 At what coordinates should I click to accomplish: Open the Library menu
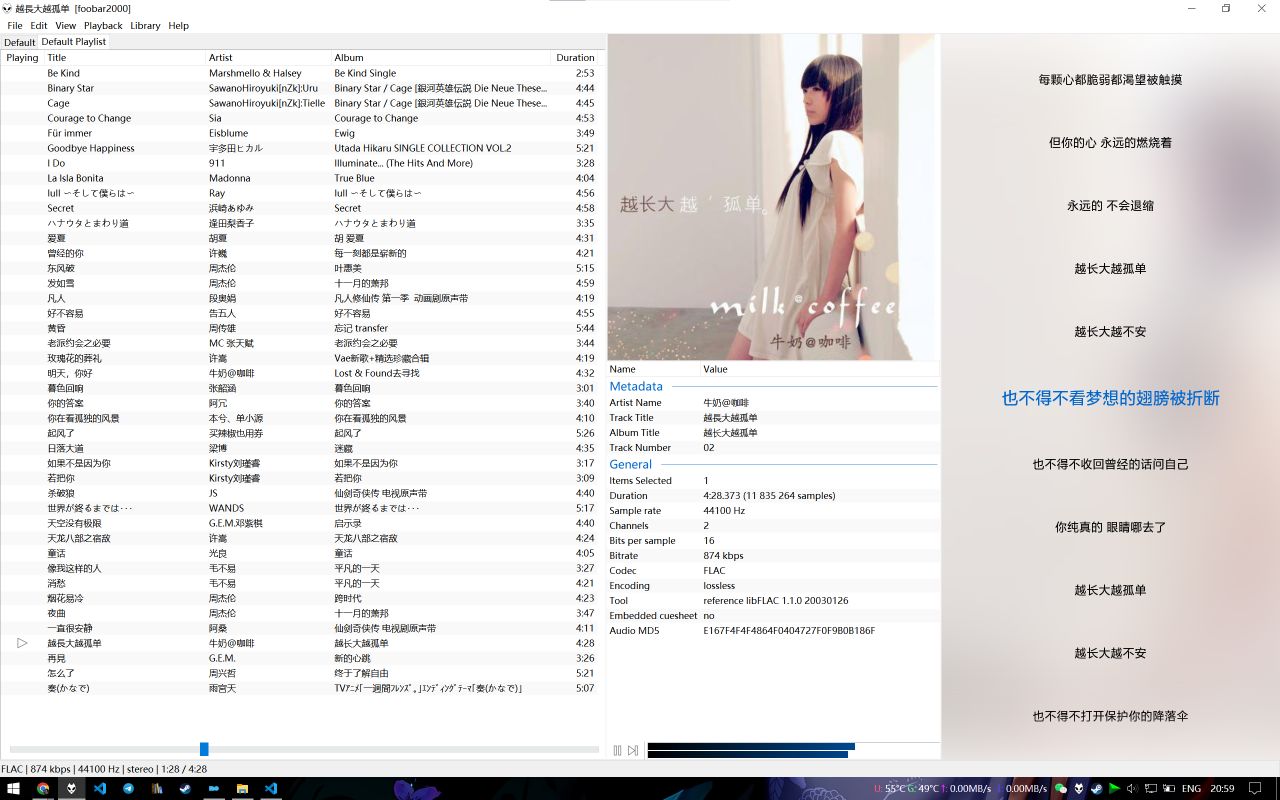point(145,25)
